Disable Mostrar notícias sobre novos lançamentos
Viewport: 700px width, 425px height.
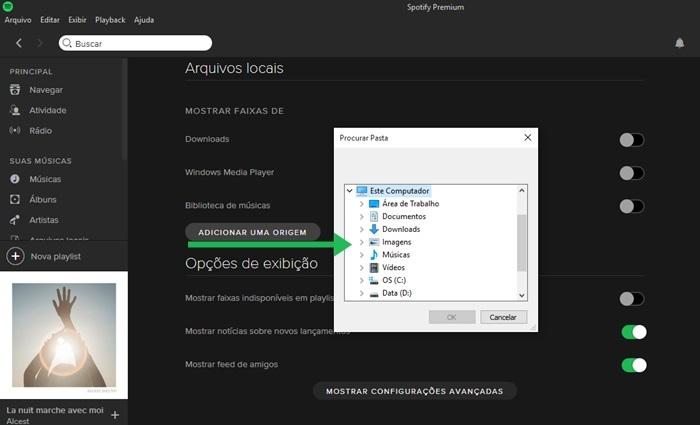[634, 332]
